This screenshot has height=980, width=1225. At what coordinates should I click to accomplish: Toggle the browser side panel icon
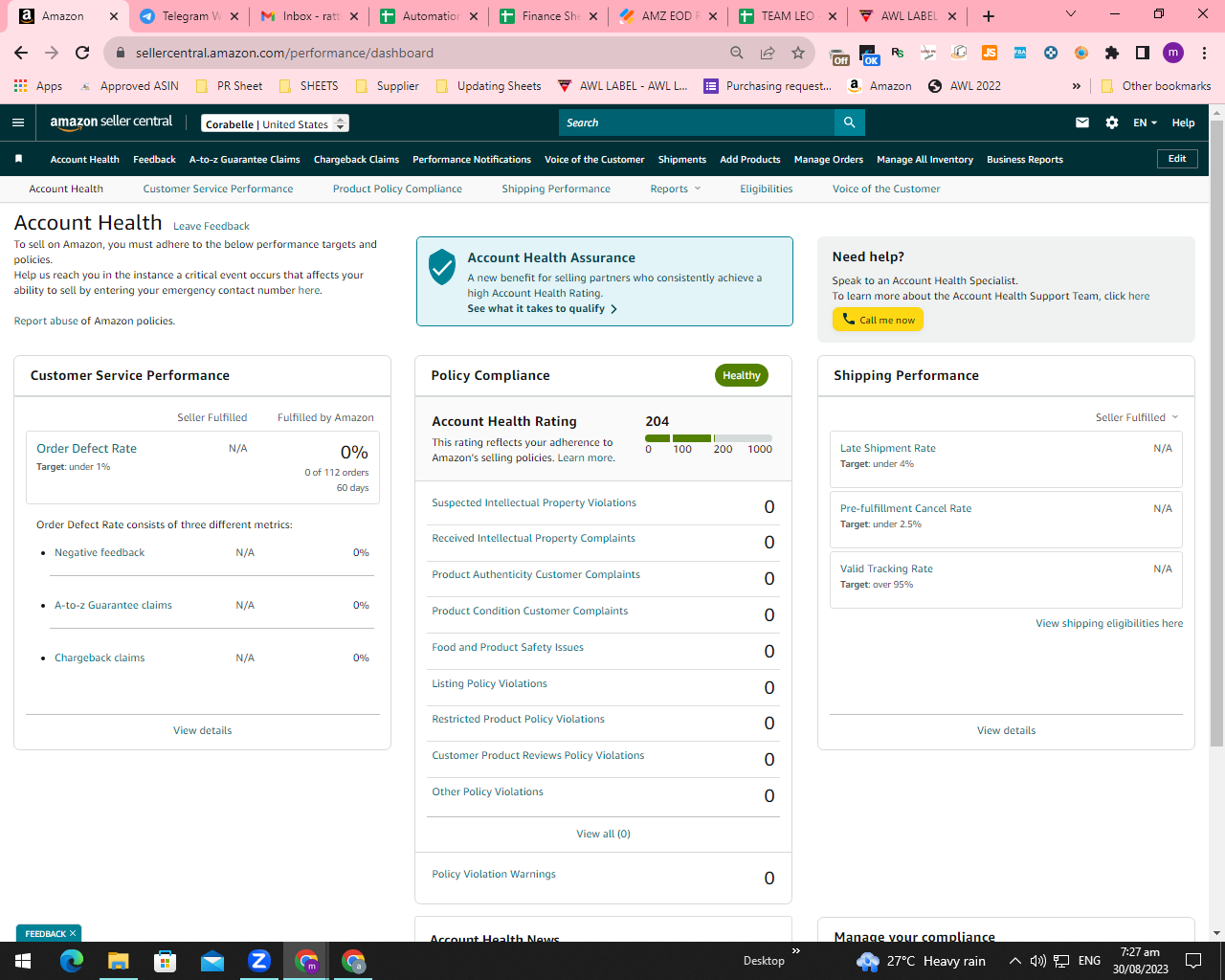(1142, 53)
